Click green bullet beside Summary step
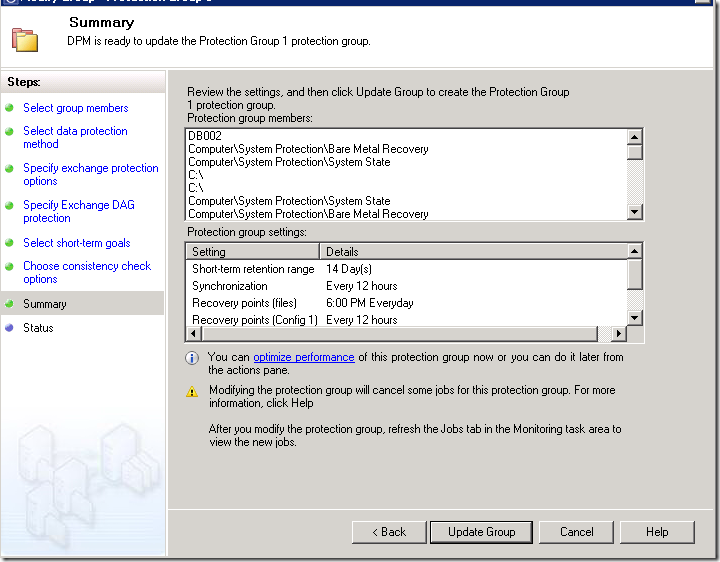This screenshot has height=562, width=720. click(x=9, y=303)
